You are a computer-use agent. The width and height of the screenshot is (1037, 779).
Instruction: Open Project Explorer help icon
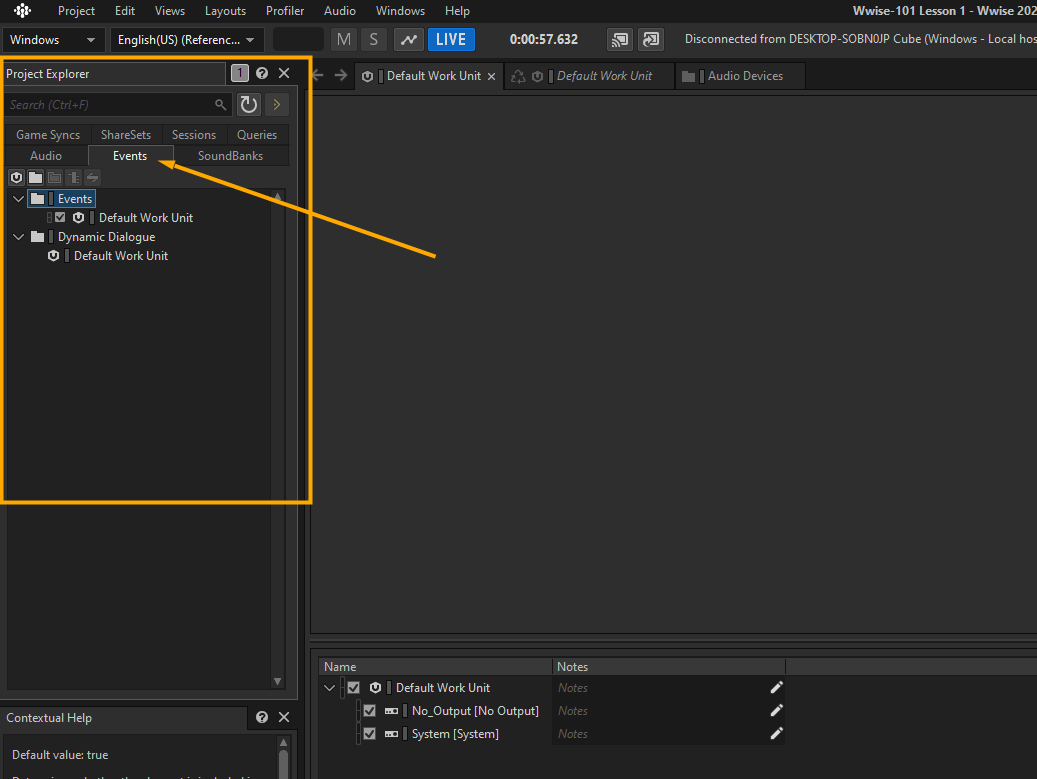click(262, 73)
